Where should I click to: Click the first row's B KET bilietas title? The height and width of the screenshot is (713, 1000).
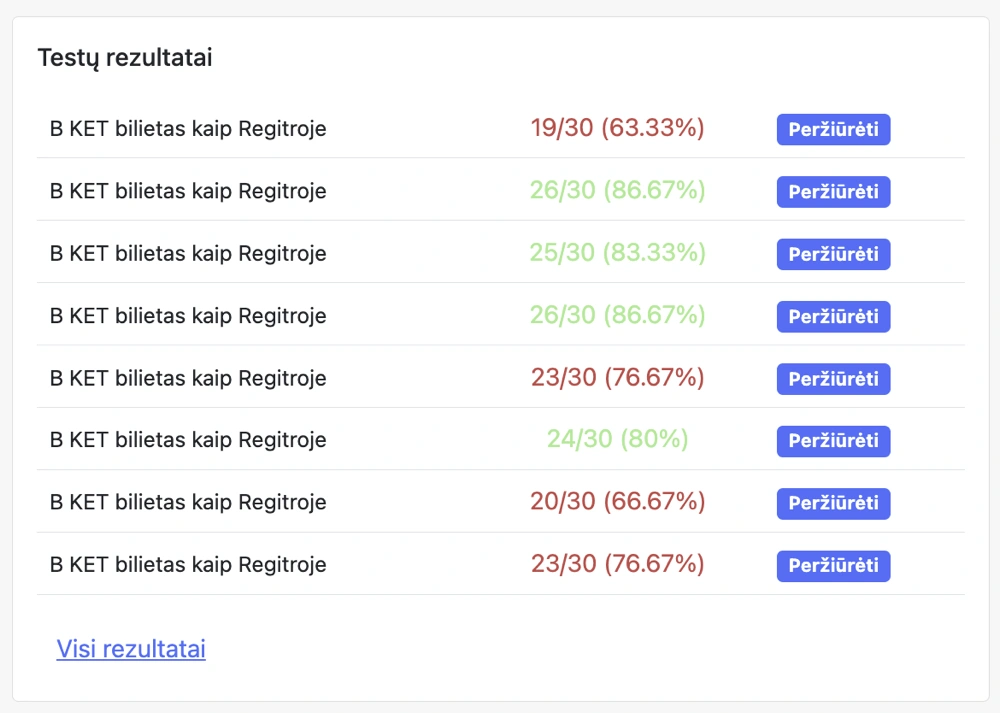[188, 129]
